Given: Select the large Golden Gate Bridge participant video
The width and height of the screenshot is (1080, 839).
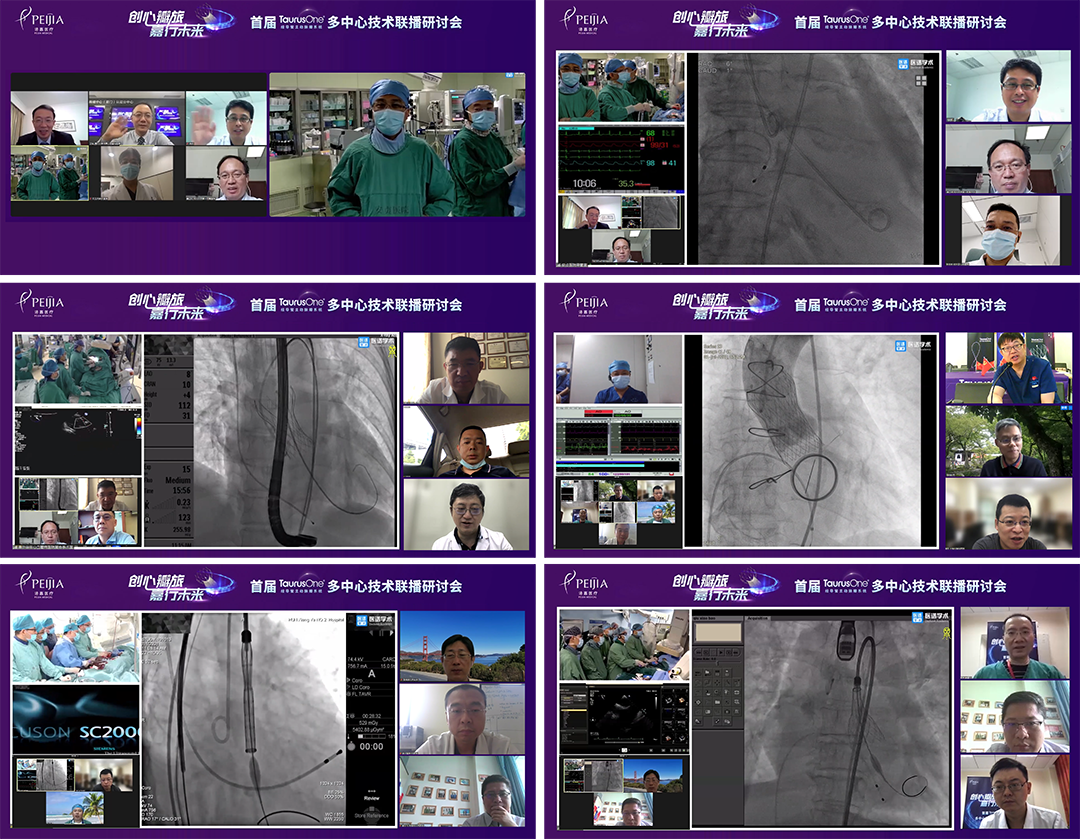Looking at the screenshot, I should point(462,645).
